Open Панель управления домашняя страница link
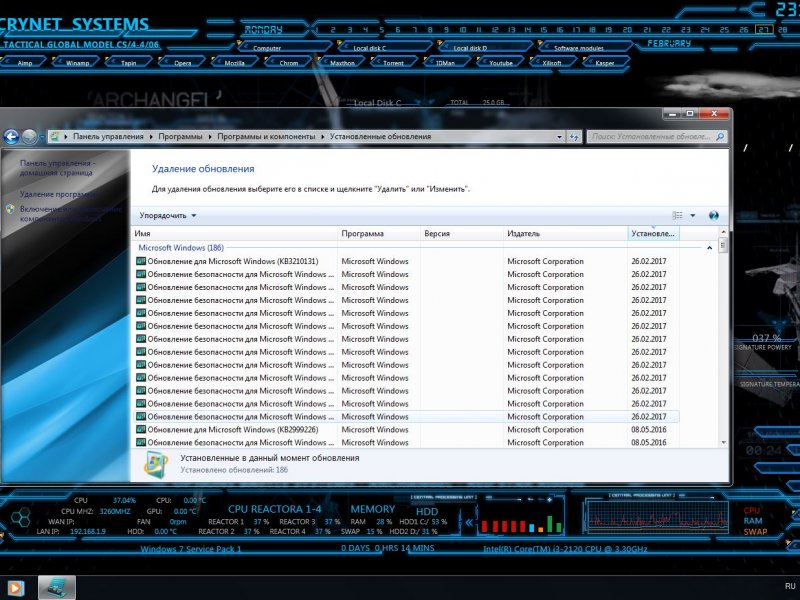 click(57, 168)
